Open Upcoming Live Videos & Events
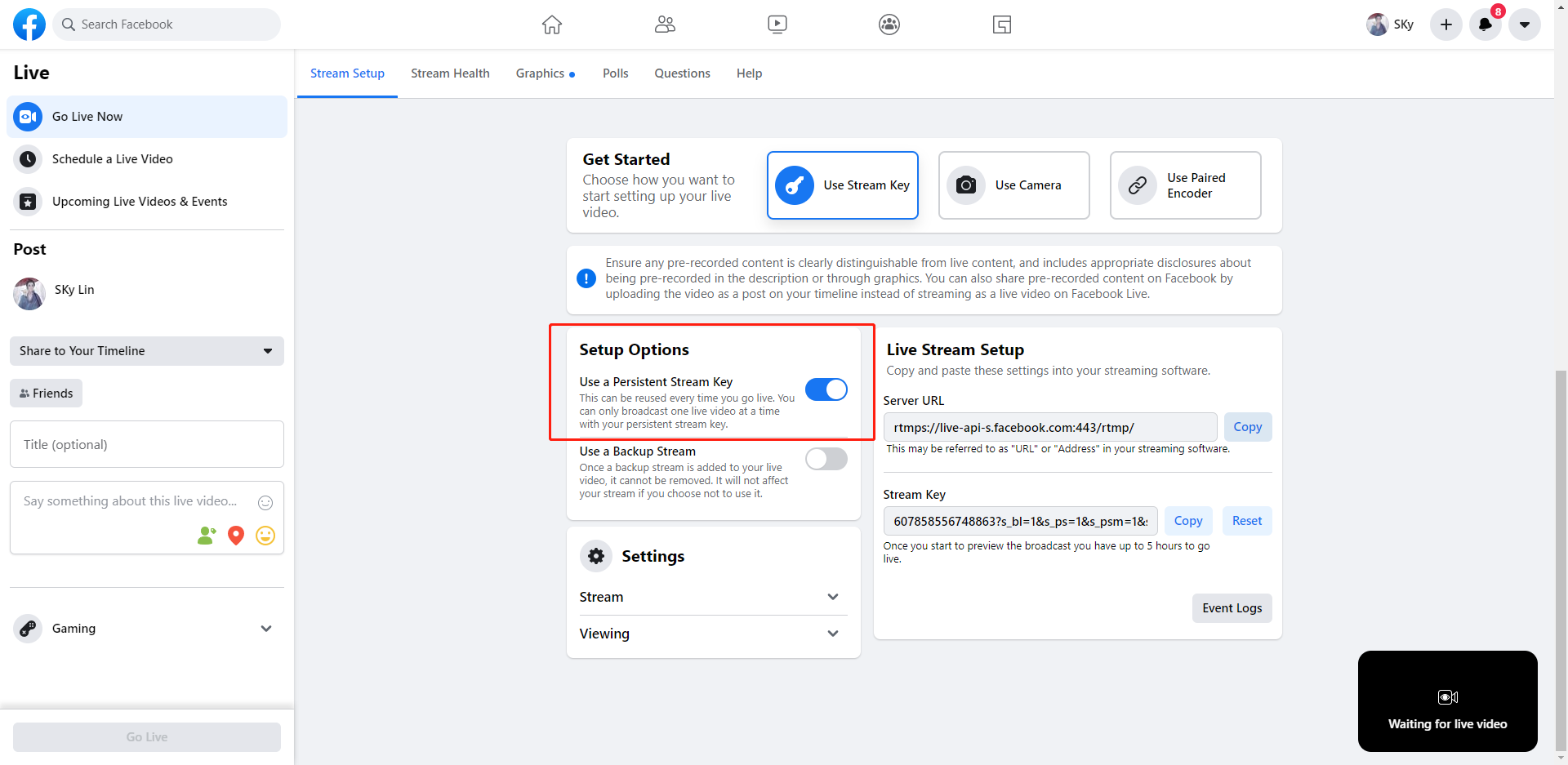The image size is (1568, 765). pyautogui.click(x=147, y=202)
